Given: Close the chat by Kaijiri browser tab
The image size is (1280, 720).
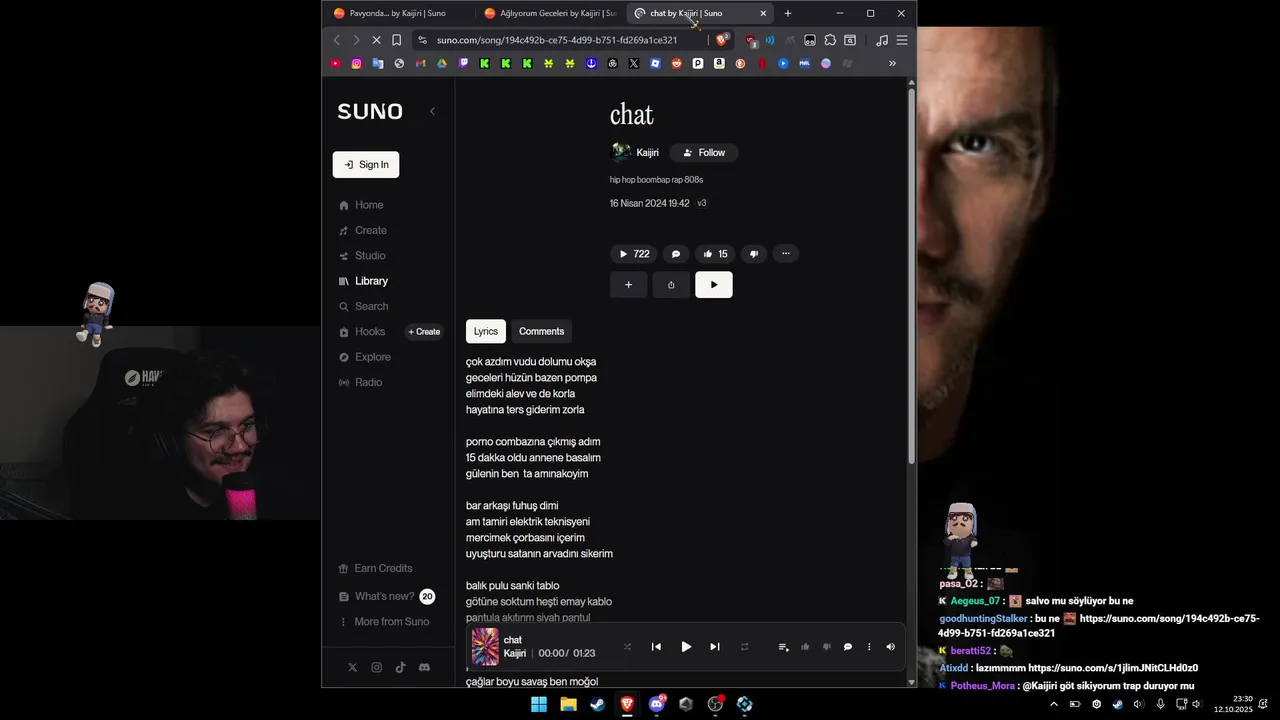Looking at the screenshot, I should pos(764,13).
